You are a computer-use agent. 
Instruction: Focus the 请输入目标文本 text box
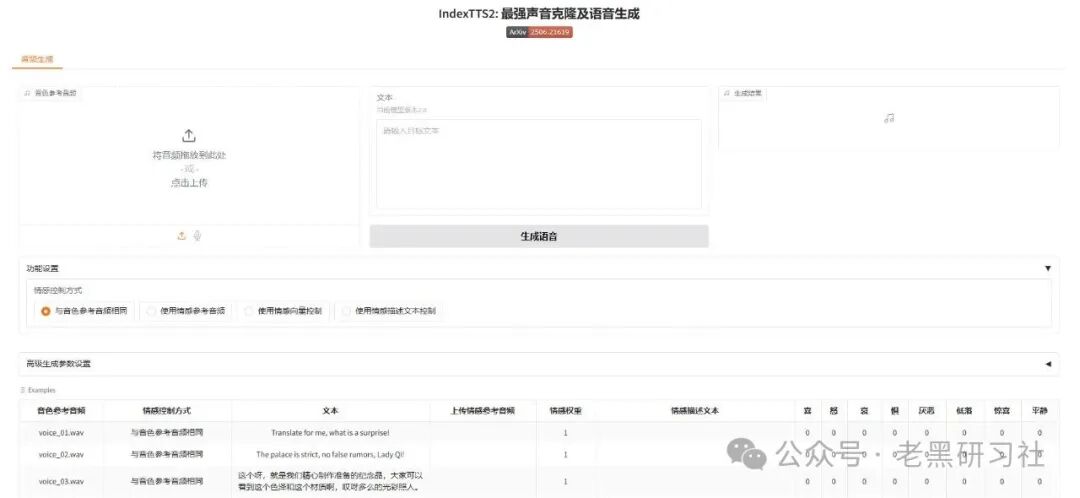coord(539,164)
